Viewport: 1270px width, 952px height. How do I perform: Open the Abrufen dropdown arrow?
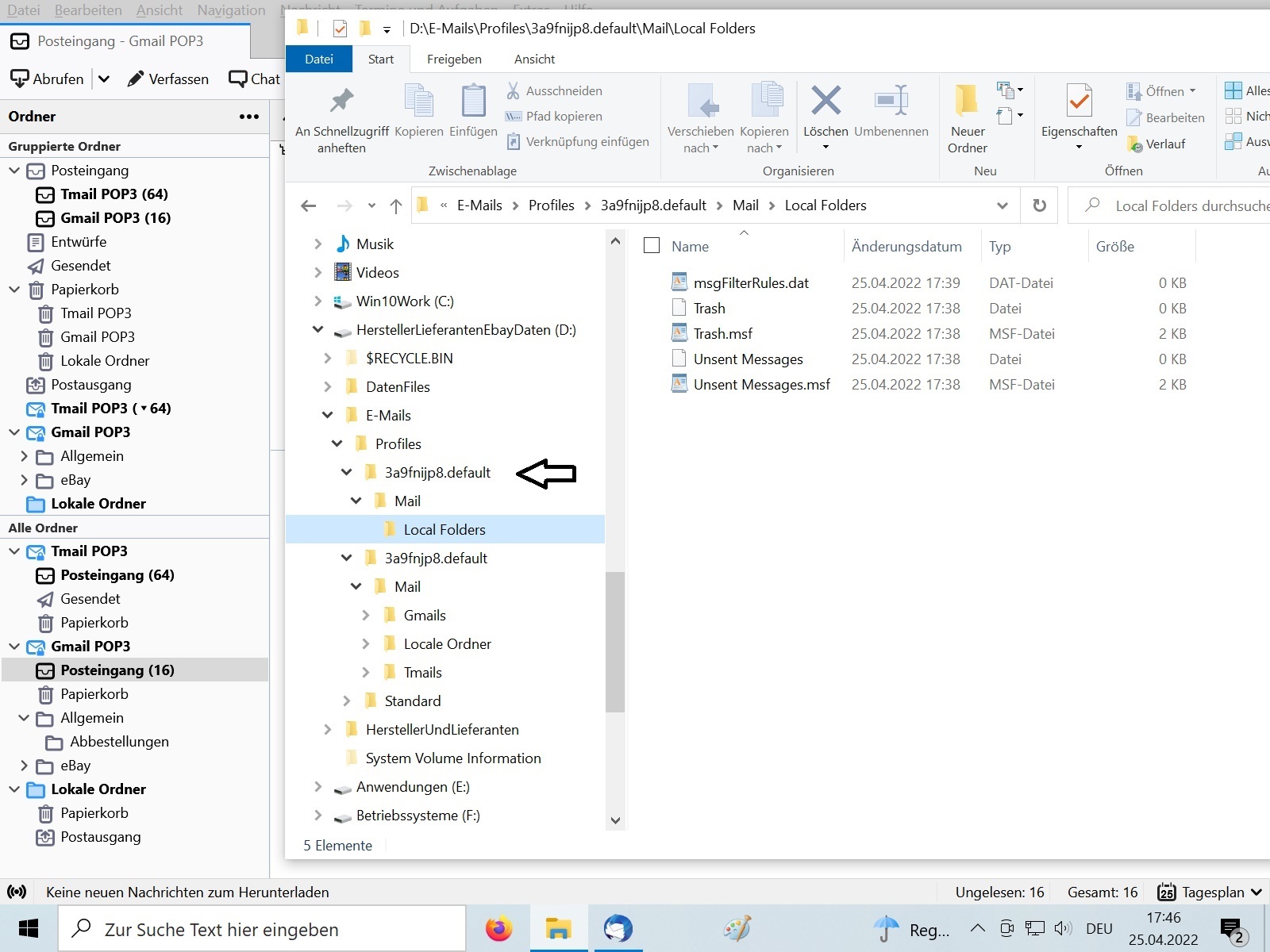pyautogui.click(x=104, y=79)
